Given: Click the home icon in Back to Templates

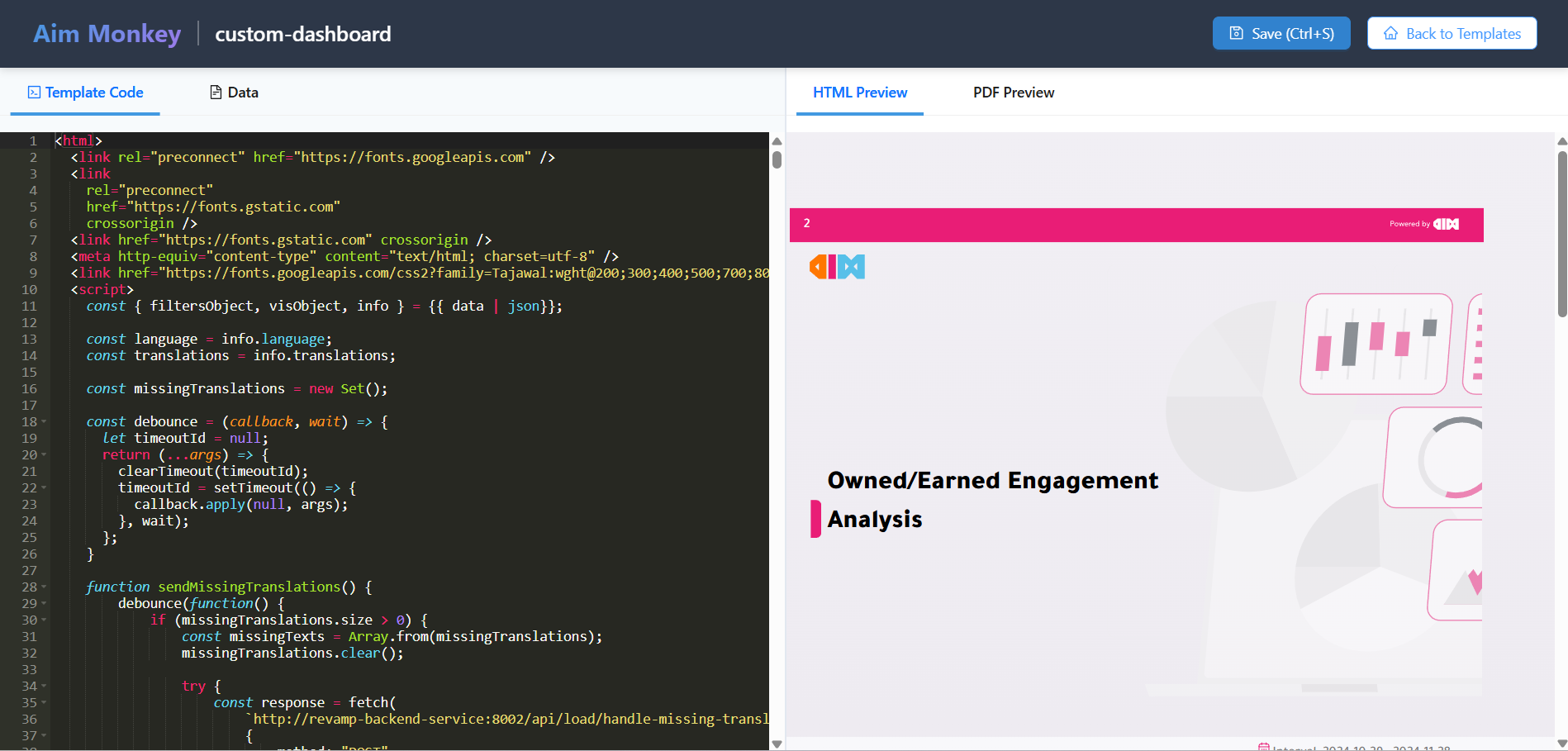Looking at the screenshot, I should click(1391, 33).
